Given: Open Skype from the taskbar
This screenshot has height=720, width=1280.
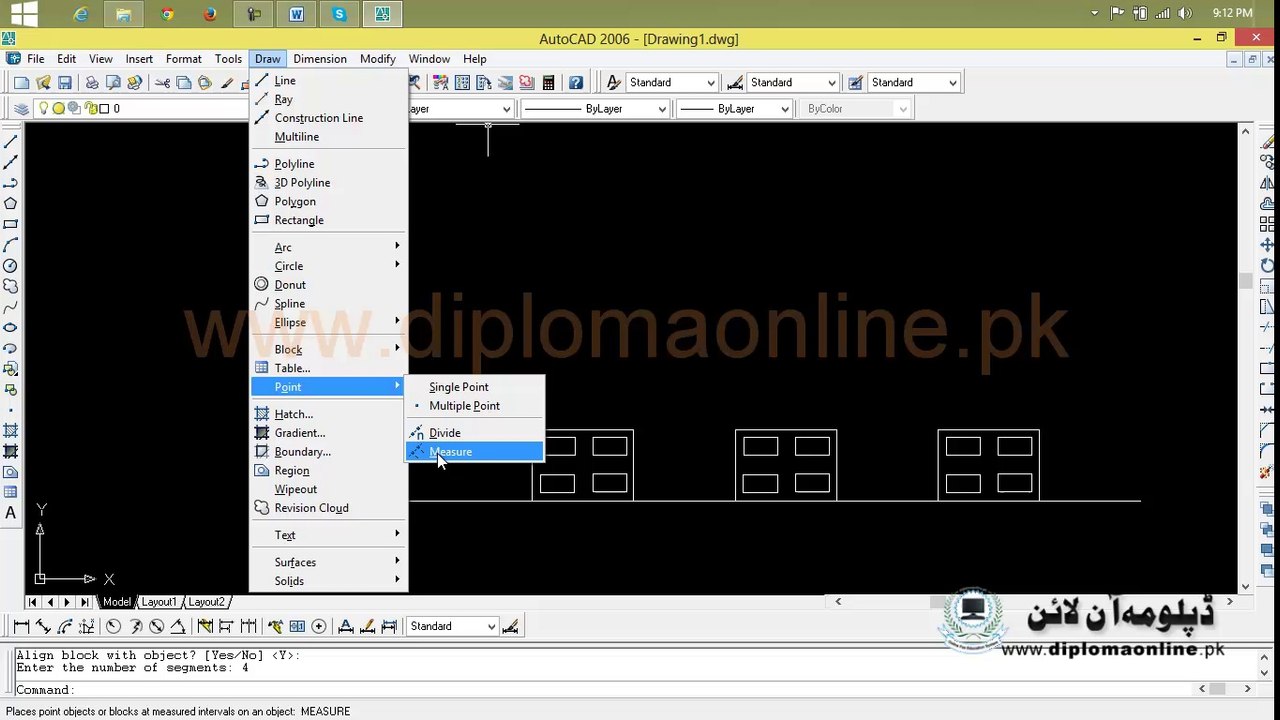Looking at the screenshot, I should click(x=339, y=14).
